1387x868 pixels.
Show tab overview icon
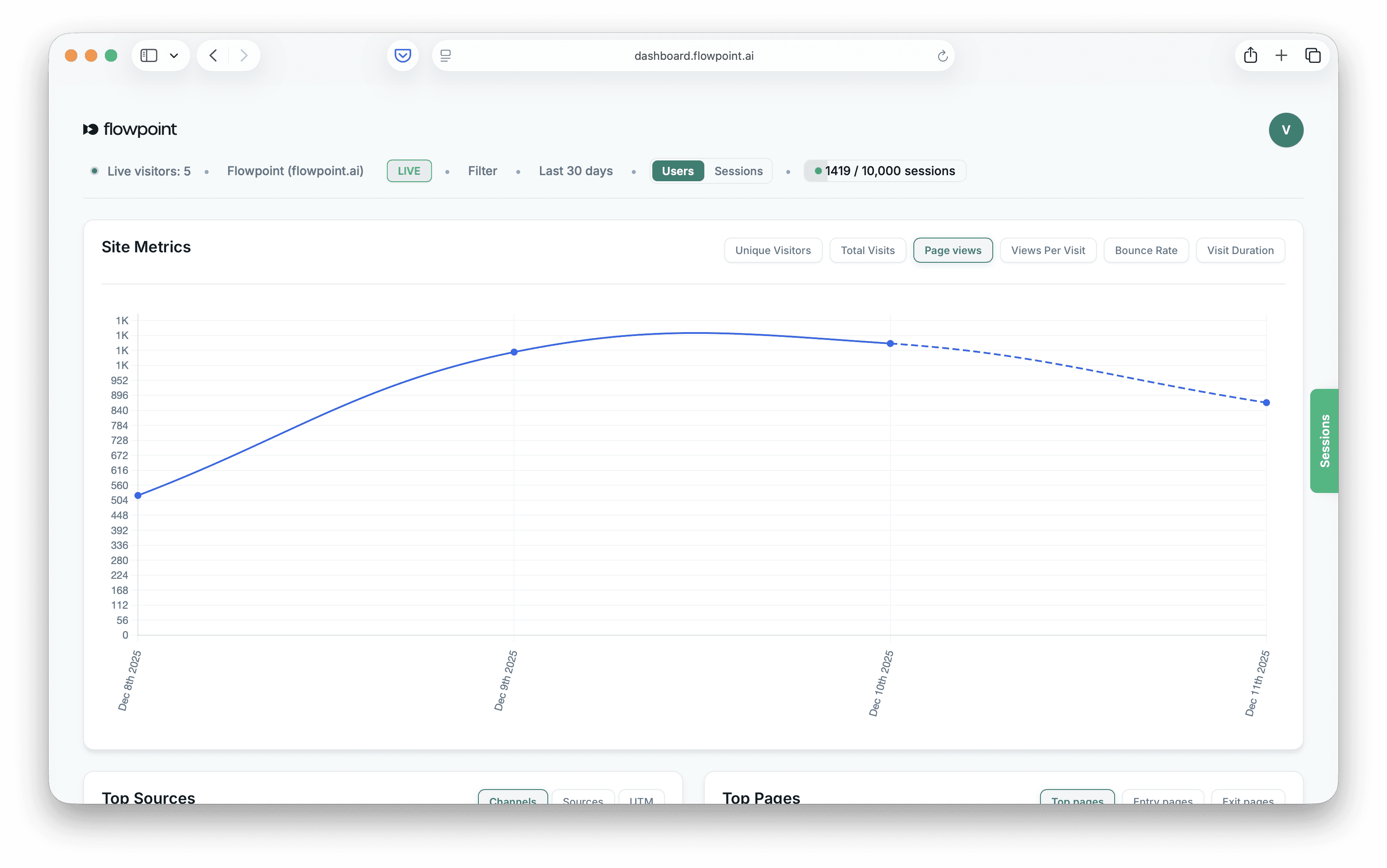pyautogui.click(x=1312, y=55)
